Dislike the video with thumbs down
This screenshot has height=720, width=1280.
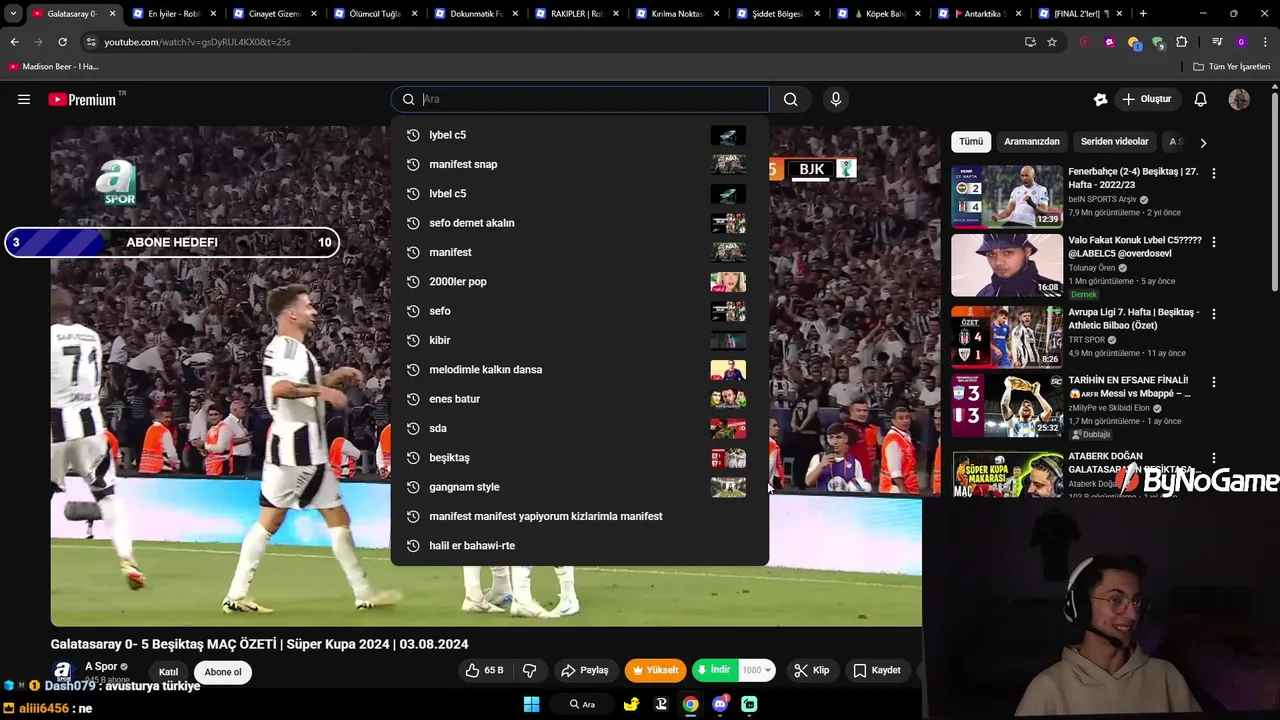click(530, 670)
